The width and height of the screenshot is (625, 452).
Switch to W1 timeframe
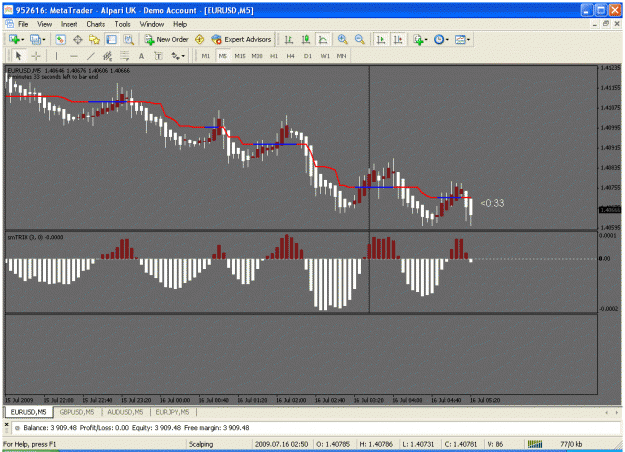coord(325,56)
